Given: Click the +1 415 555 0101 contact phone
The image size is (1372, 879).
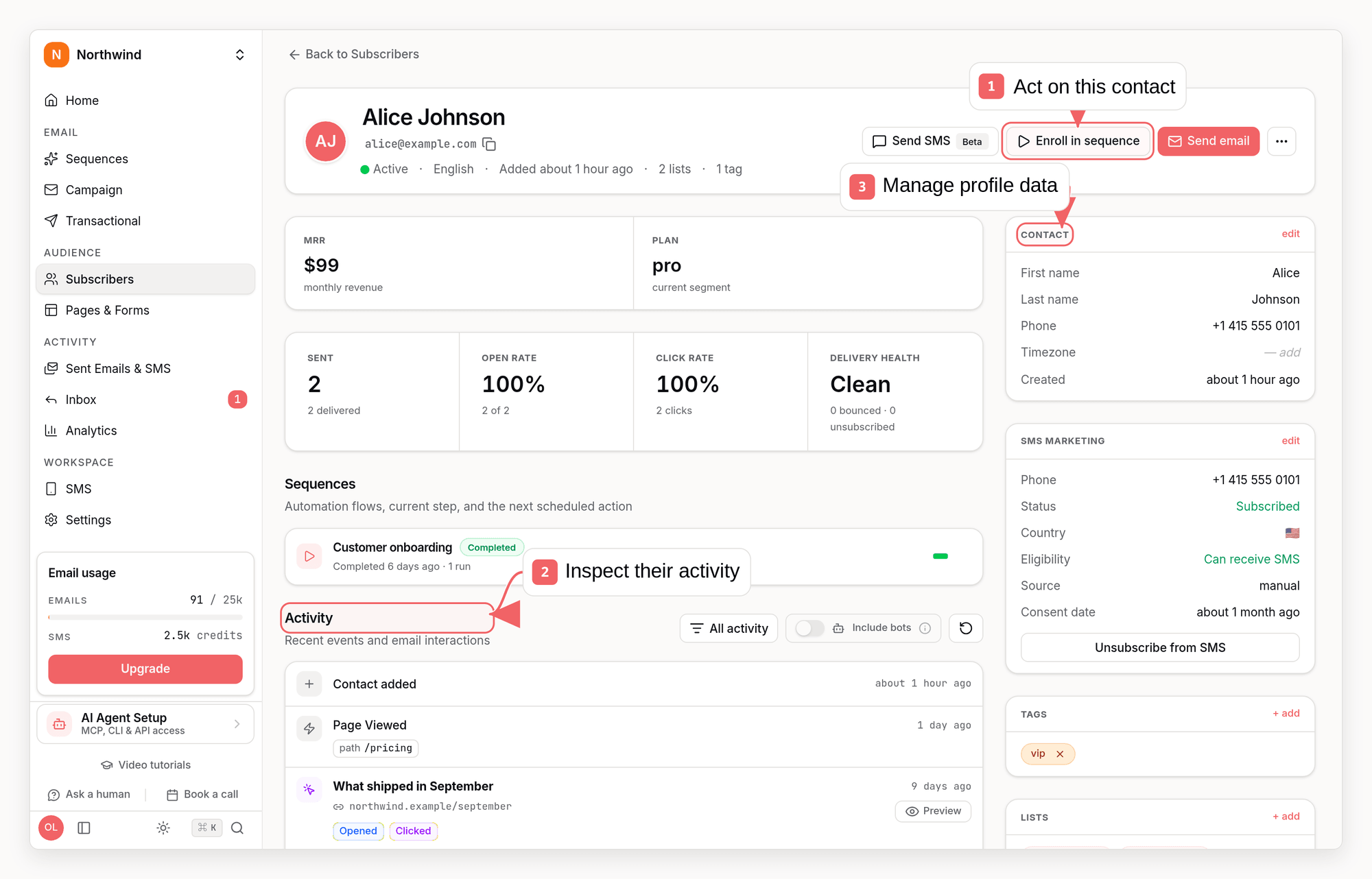Looking at the screenshot, I should [1255, 326].
